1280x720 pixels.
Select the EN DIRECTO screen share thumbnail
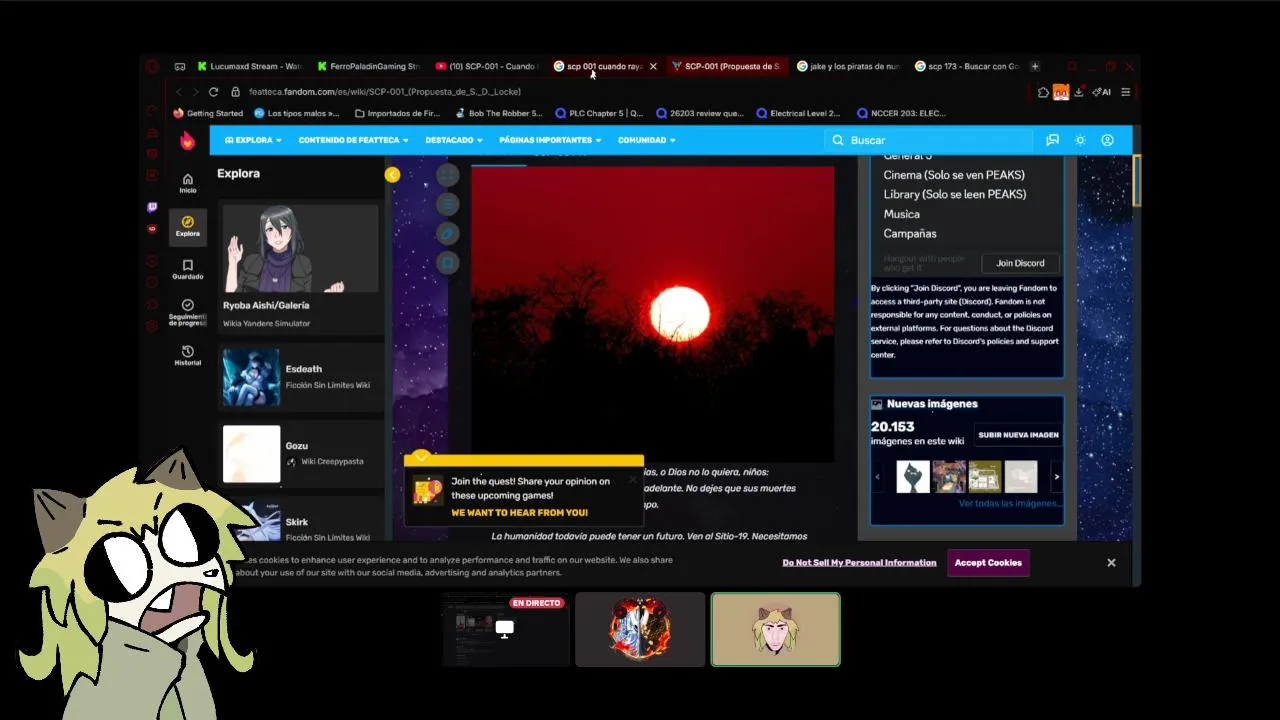click(x=505, y=629)
